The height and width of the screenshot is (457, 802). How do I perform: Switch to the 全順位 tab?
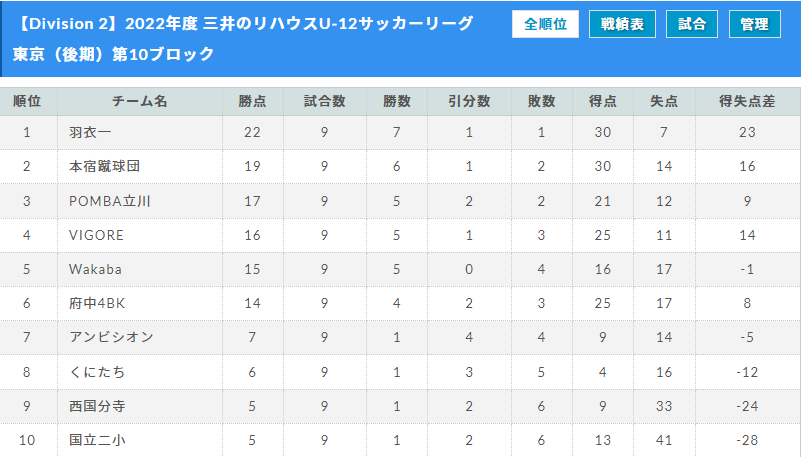(x=545, y=24)
